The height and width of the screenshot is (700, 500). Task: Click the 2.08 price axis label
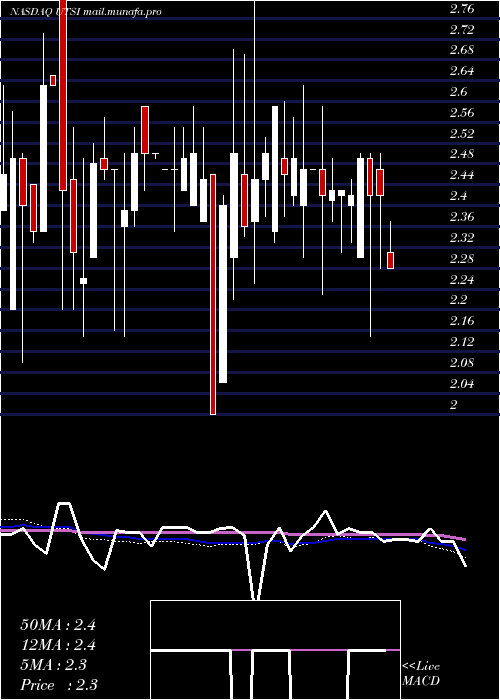(x=462, y=362)
